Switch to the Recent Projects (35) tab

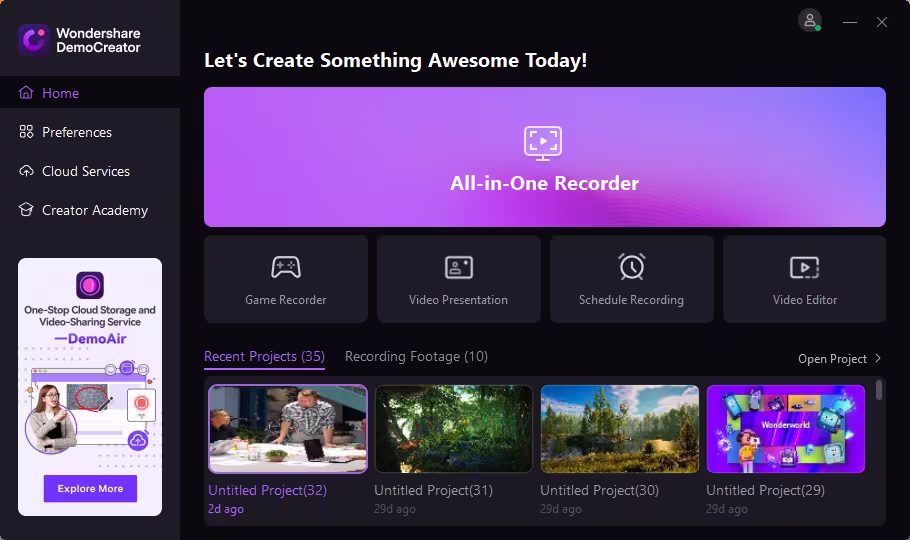click(264, 357)
